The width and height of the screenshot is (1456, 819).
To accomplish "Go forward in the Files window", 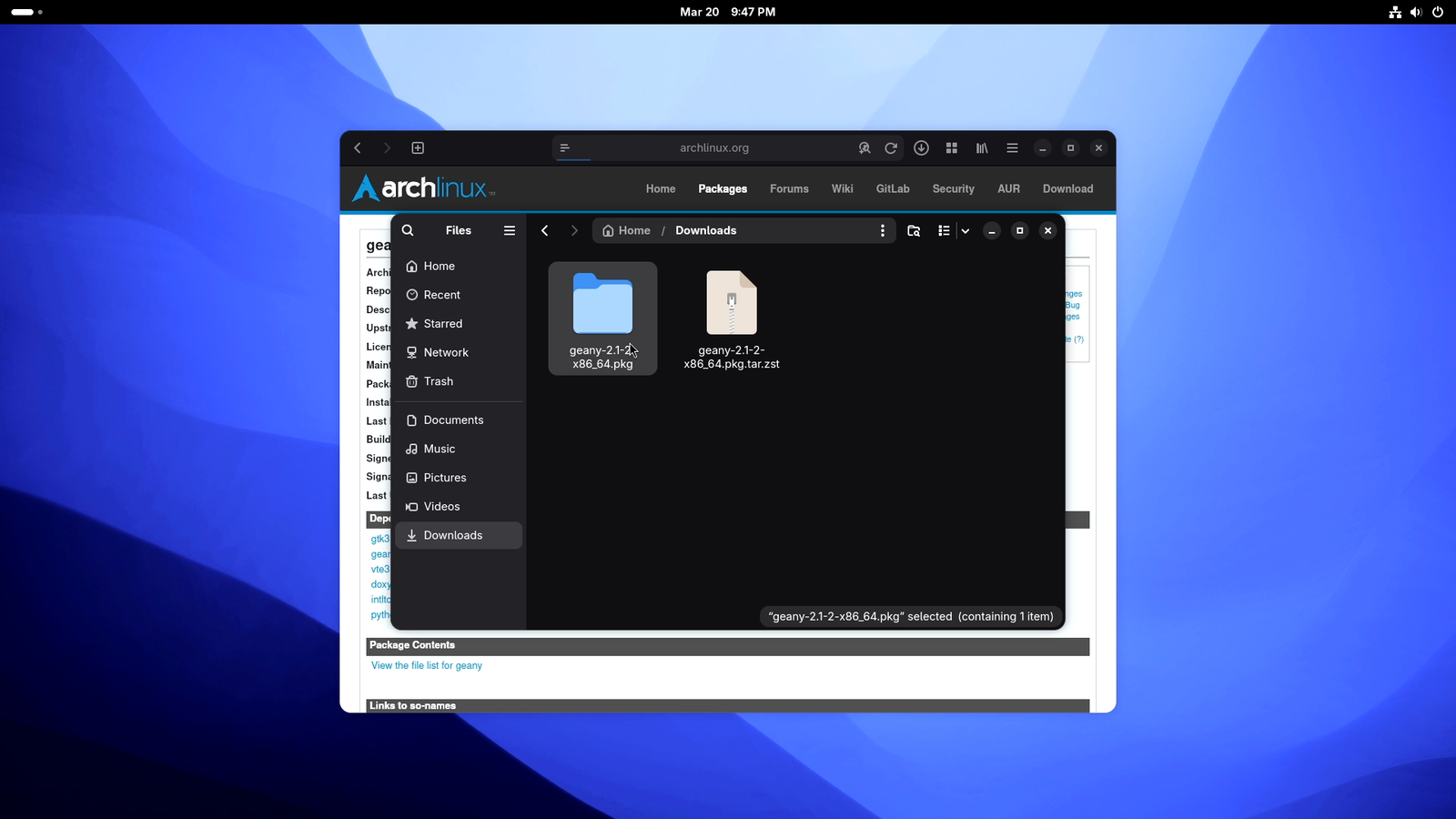I will click(x=573, y=230).
